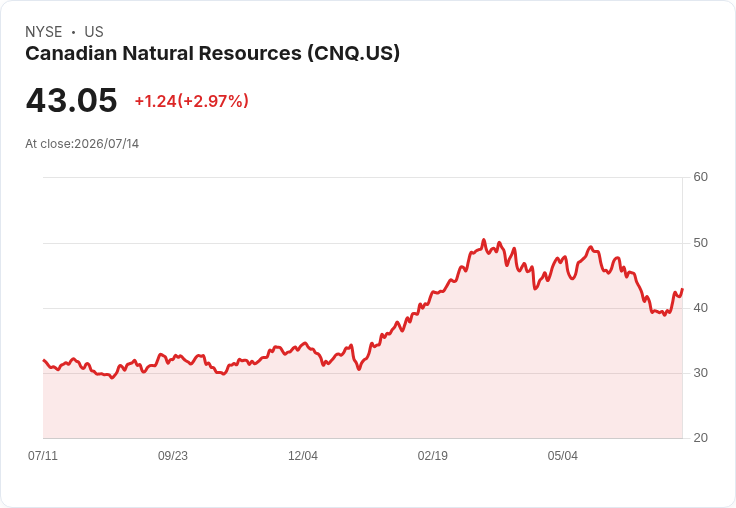Click the US market label
Image resolution: width=736 pixels, height=508 pixels.
coord(94,32)
